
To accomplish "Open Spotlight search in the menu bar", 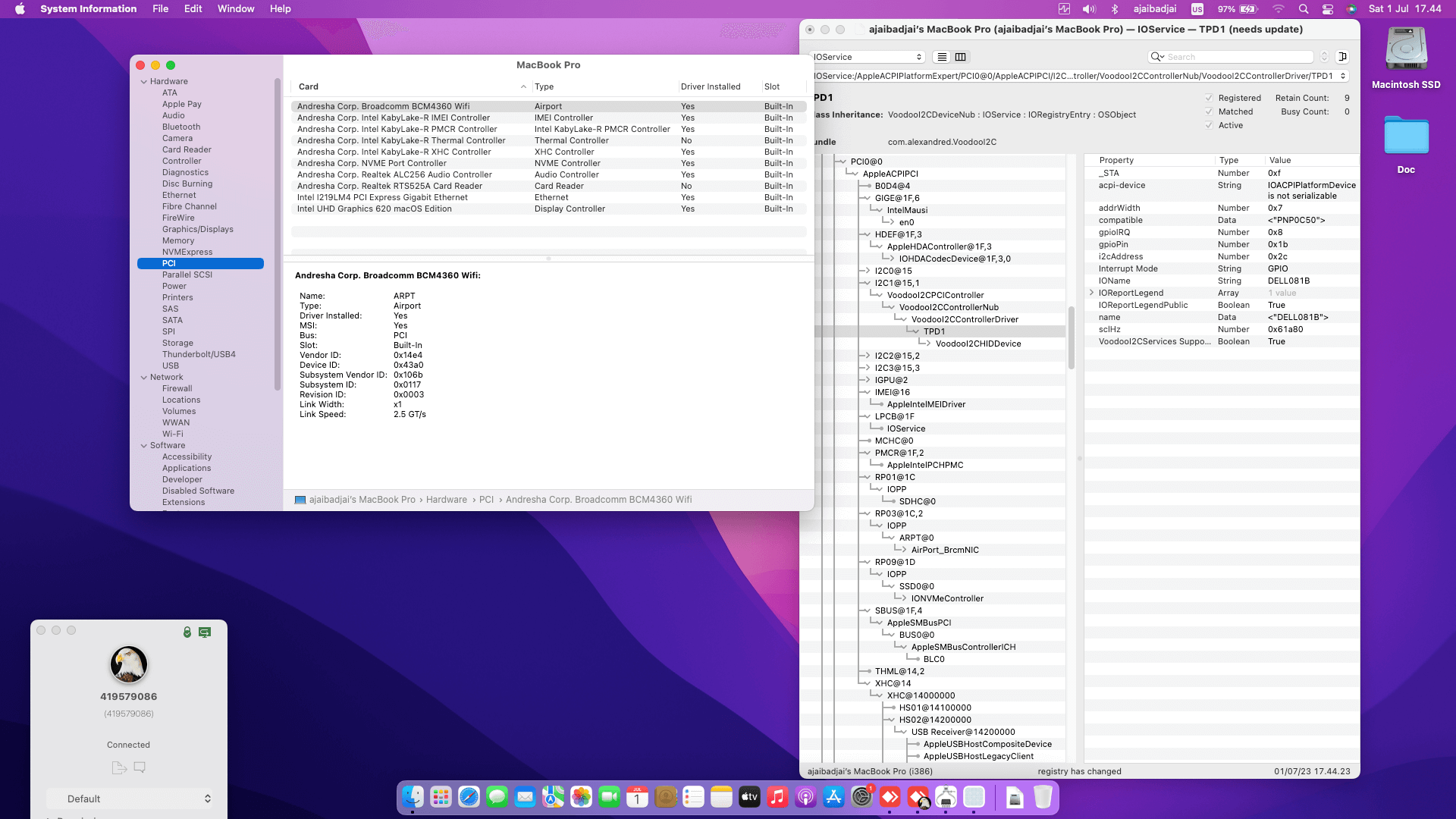I will point(1303,9).
